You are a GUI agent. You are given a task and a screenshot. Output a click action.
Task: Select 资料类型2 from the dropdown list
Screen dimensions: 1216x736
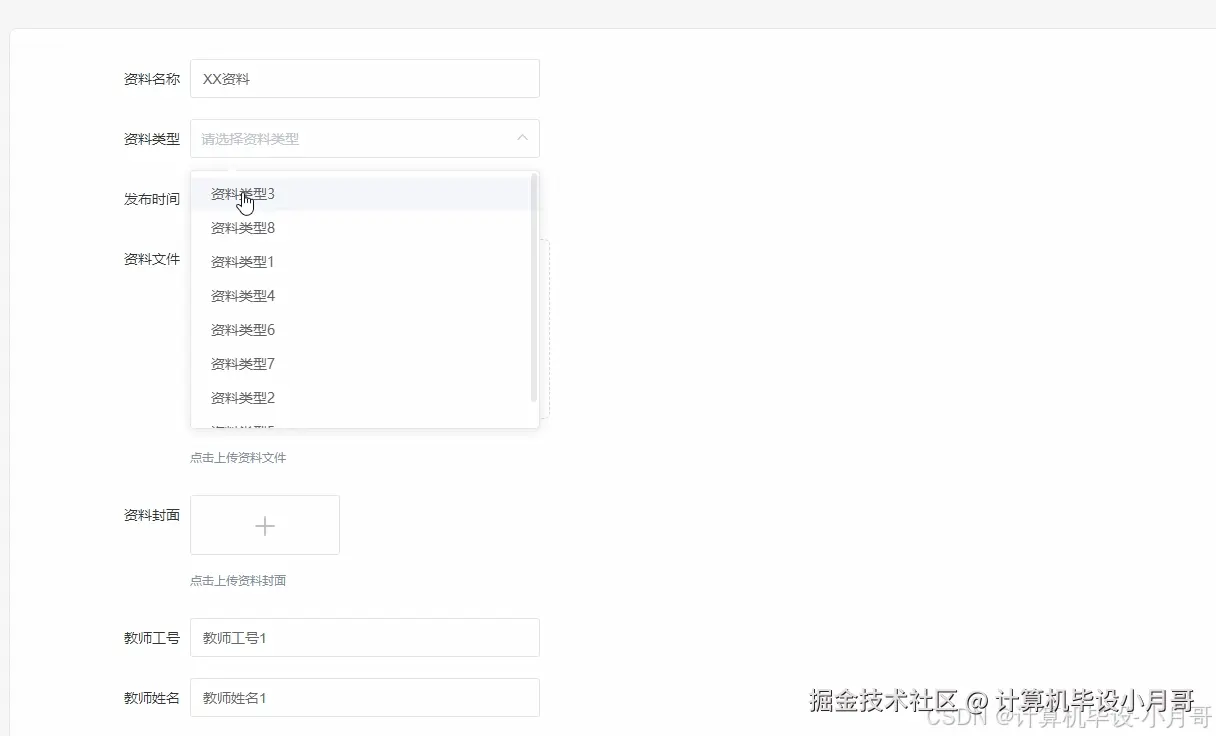coord(242,397)
